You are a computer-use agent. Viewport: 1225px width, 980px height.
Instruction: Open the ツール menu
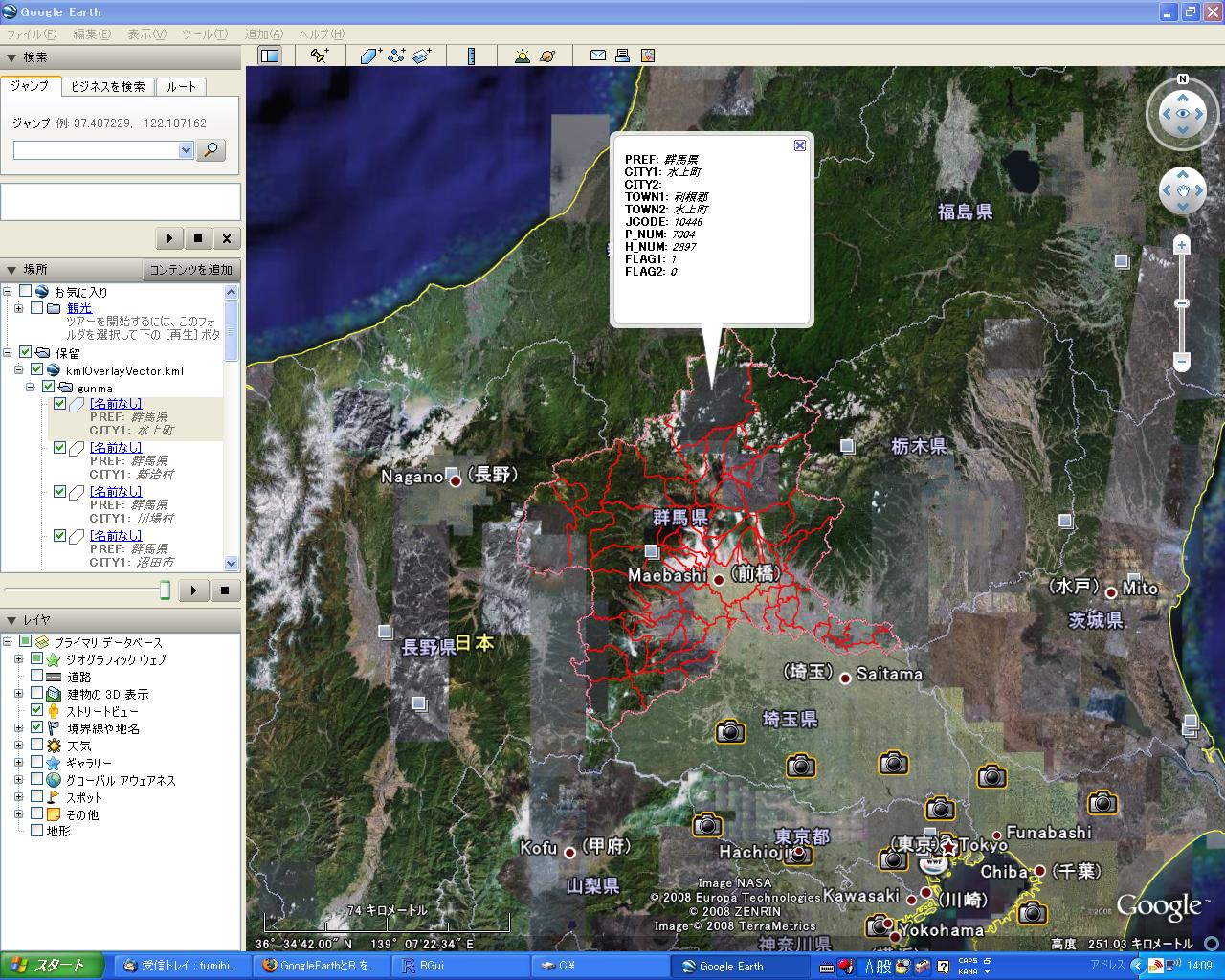204,33
